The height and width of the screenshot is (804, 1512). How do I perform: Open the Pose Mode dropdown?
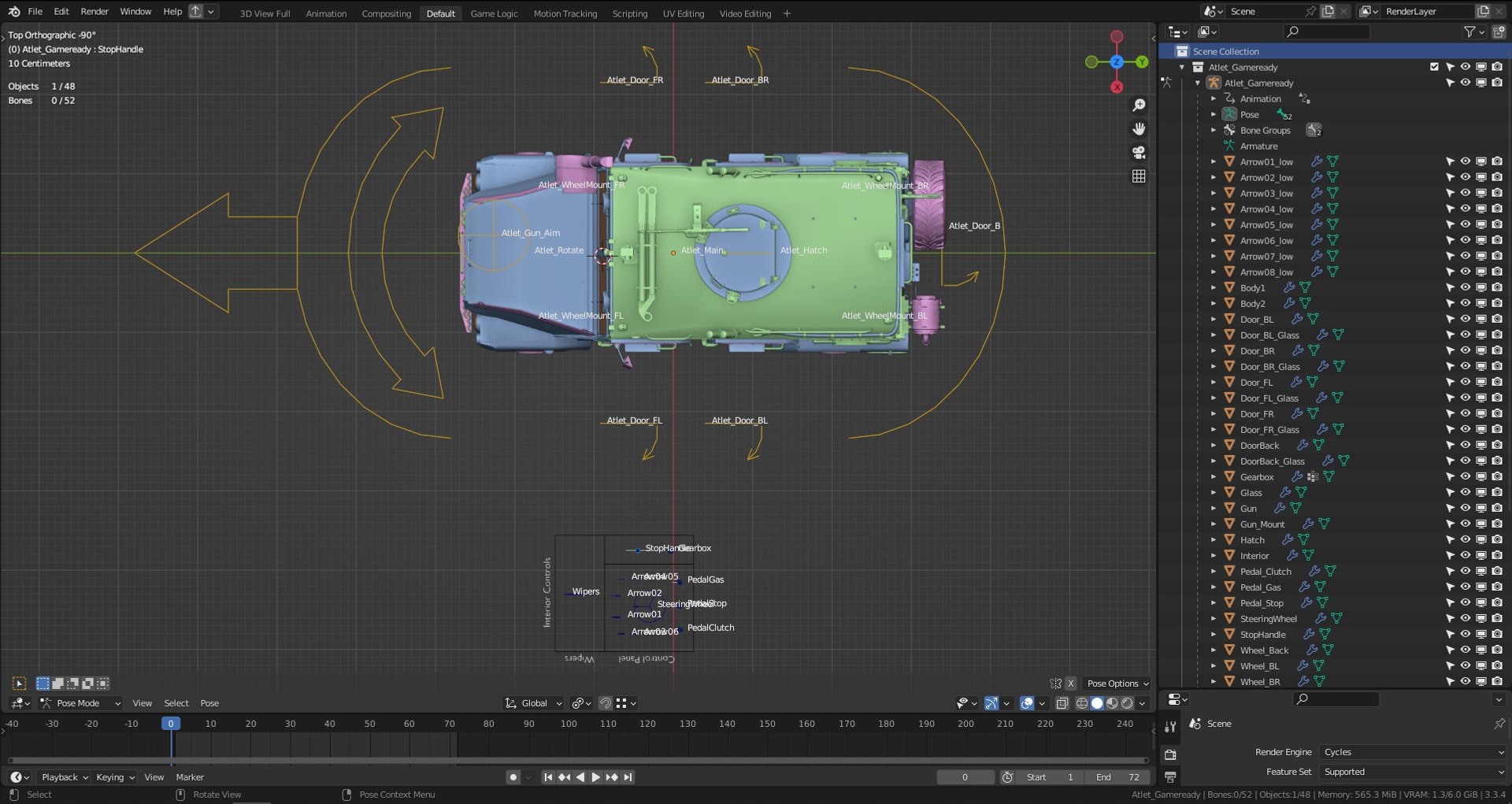[x=80, y=703]
